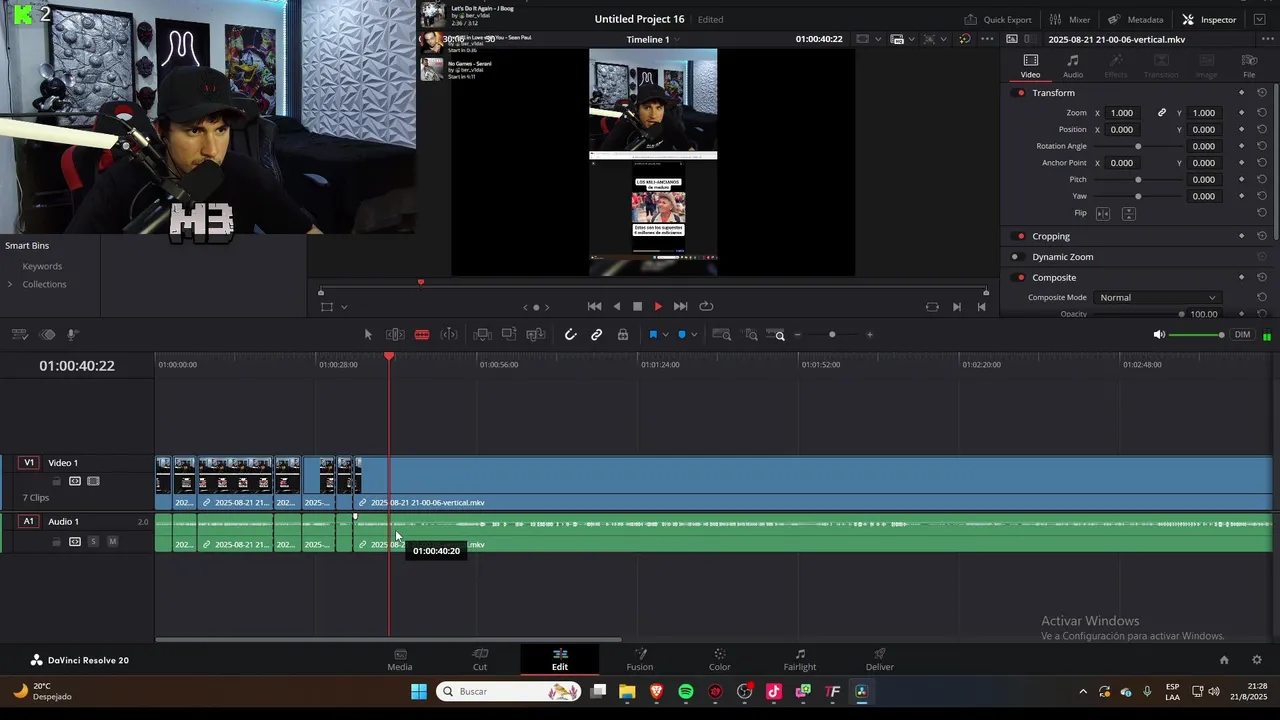Viewport: 1280px width, 720px height.
Task: Toggle timeline Snapping magnet icon
Action: [x=570, y=335]
